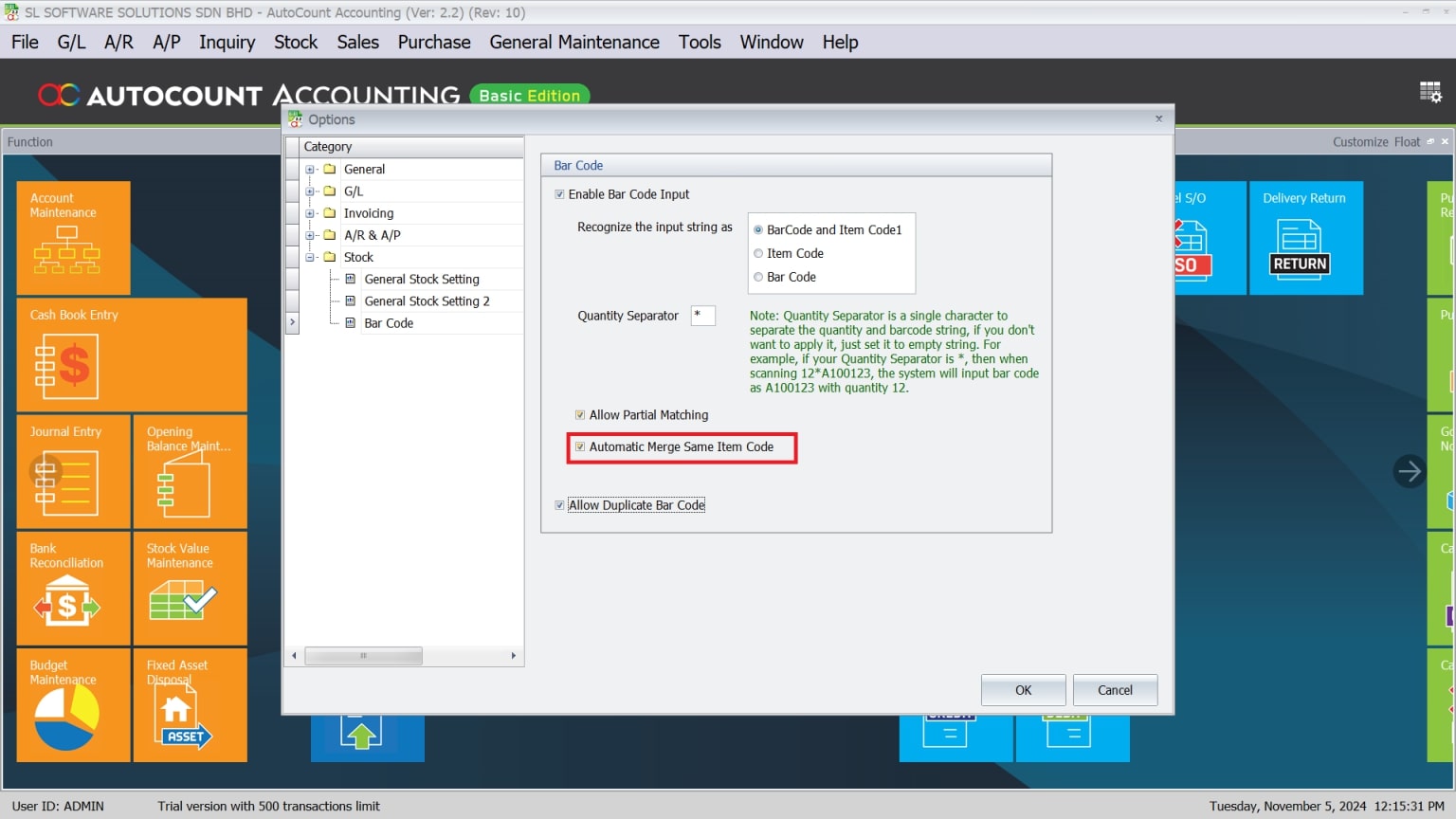Expand the A/R & A/P category
Viewport: 1456px width, 819px height.
(311, 235)
